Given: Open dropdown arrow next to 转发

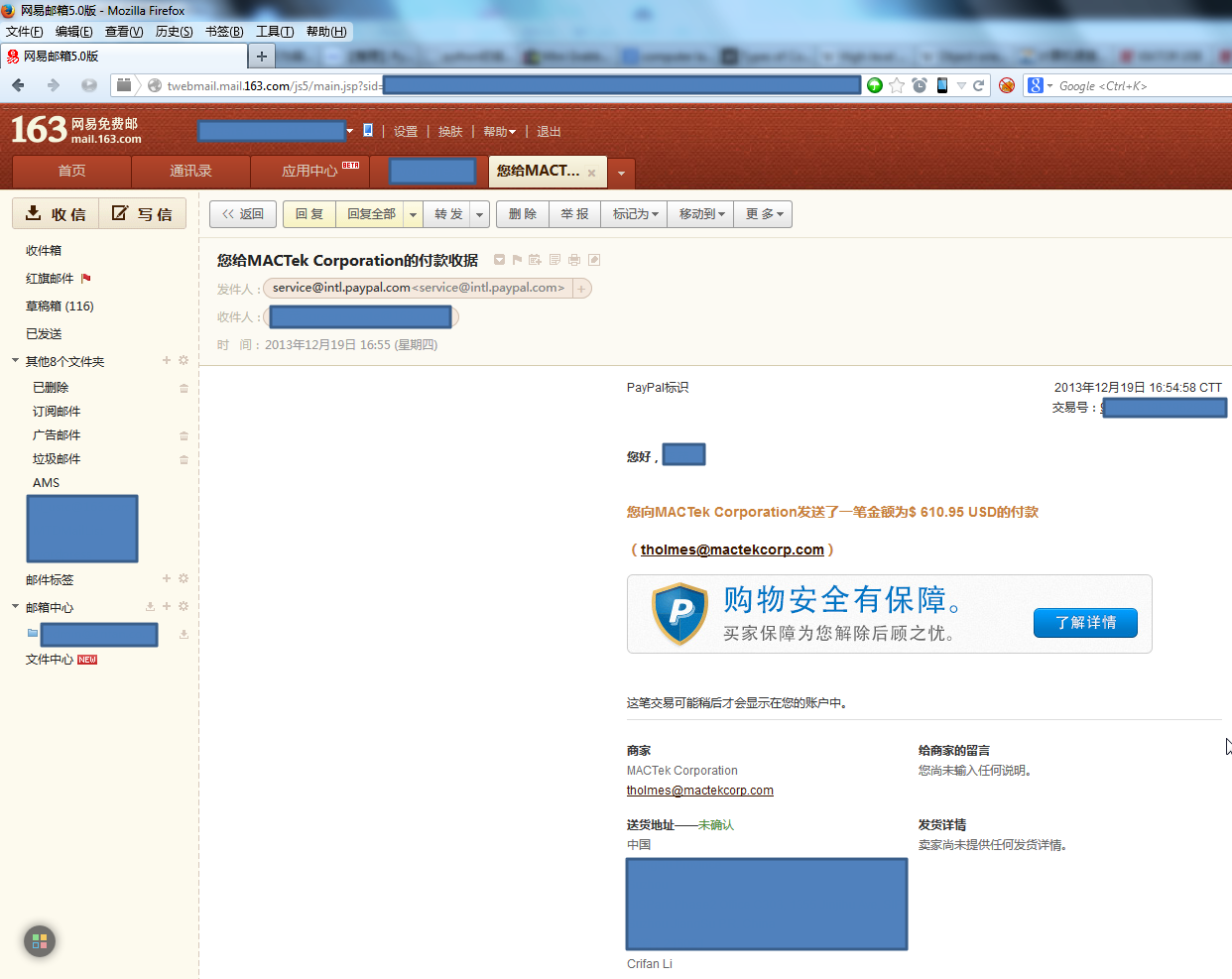Looking at the screenshot, I should 480,214.
